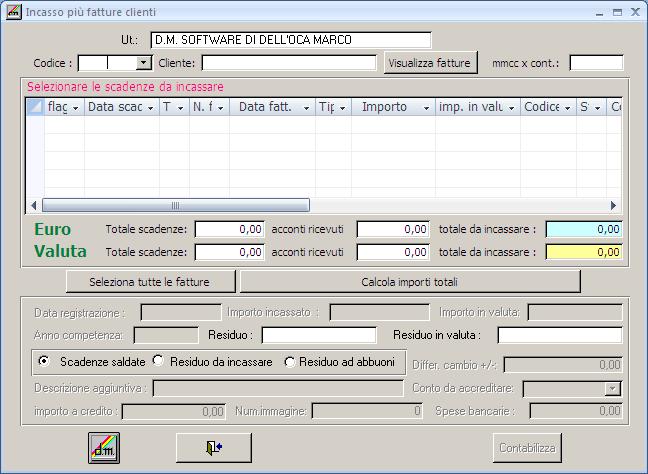Image resolution: width=648 pixels, height=474 pixels.
Task: Click into the Cliente text field
Action: coord(289,63)
